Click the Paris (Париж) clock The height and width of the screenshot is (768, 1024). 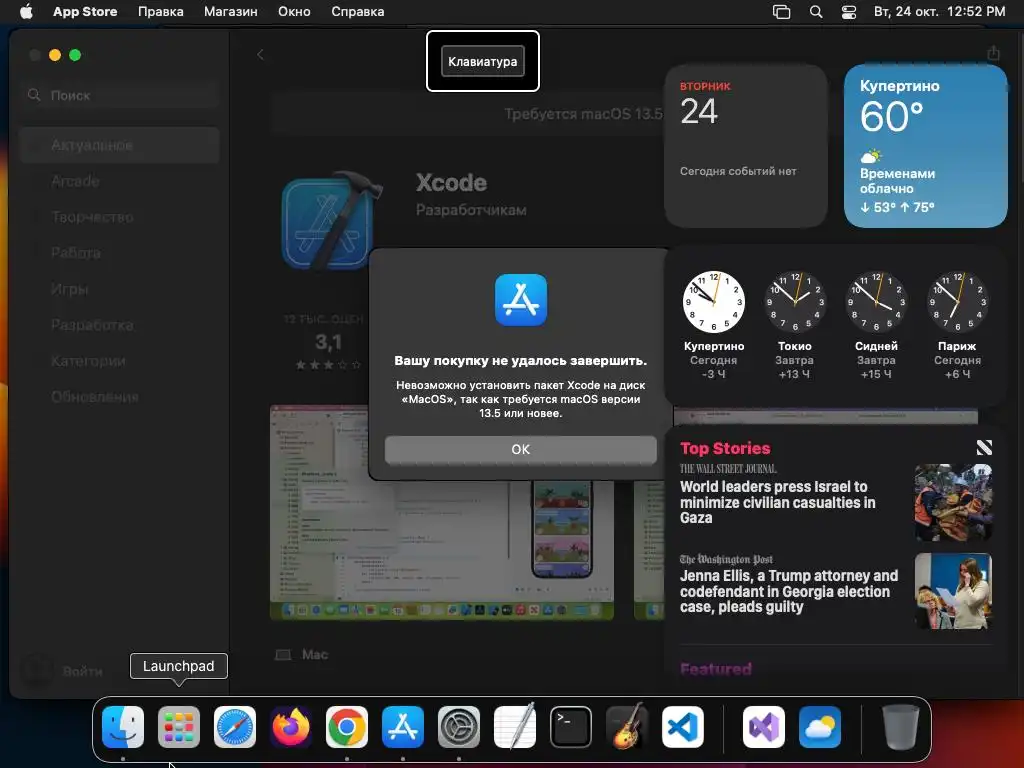coord(957,302)
